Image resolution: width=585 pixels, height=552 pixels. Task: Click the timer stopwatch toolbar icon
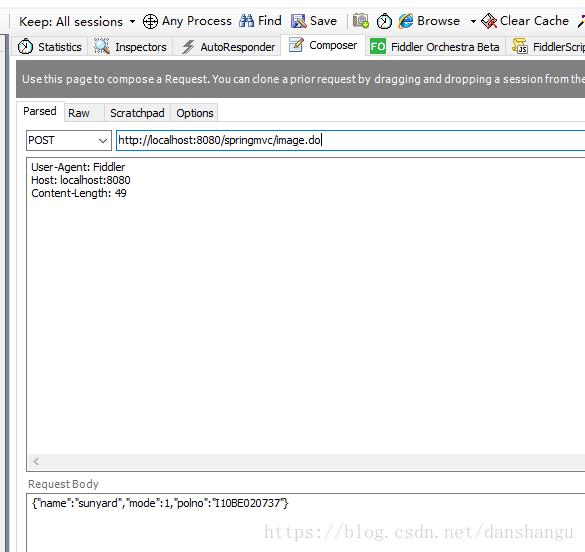tap(384, 21)
